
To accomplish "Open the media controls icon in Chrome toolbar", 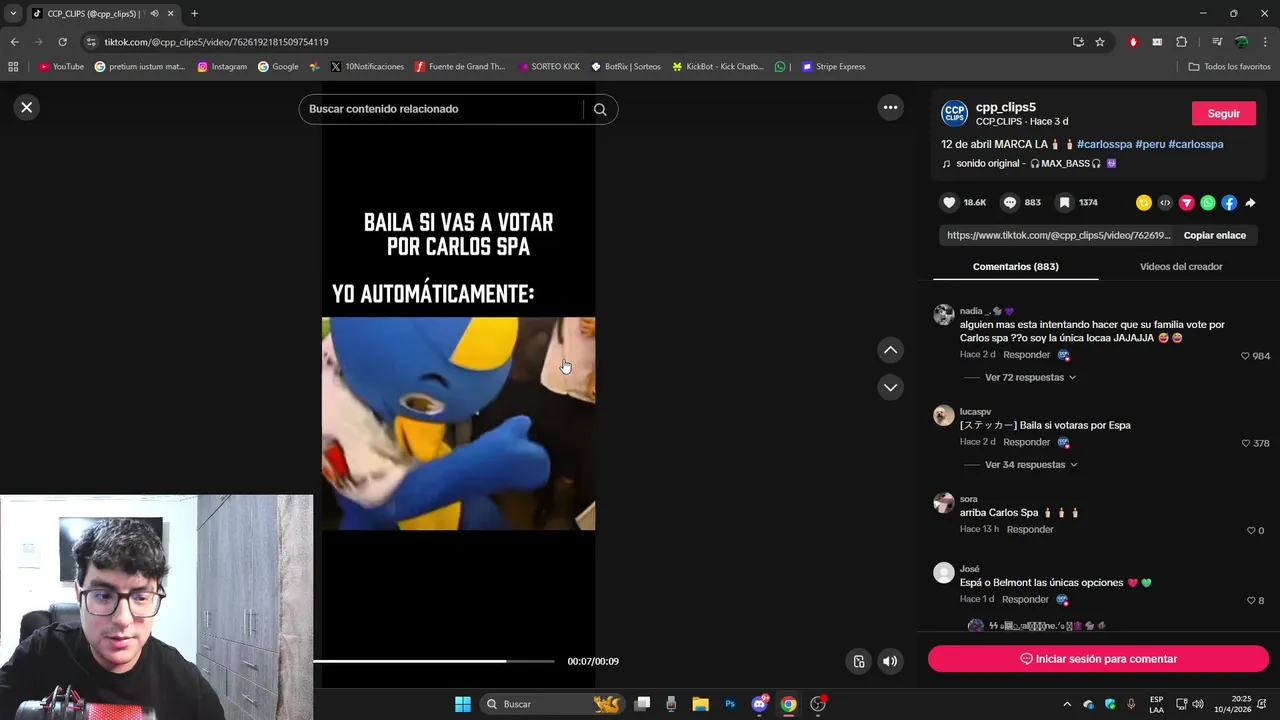I will [1217, 42].
